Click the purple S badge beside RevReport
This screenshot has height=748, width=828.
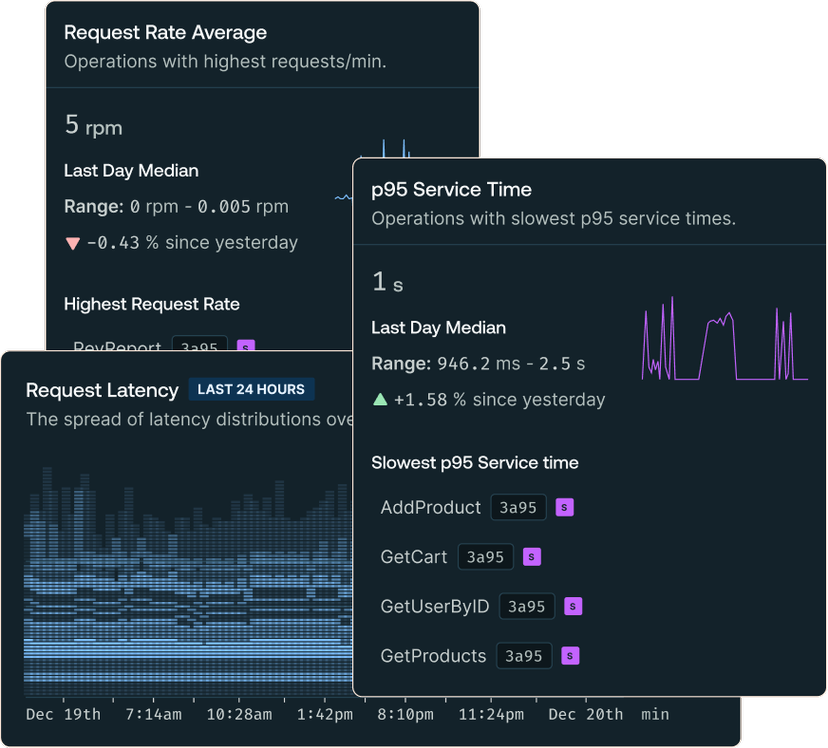(x=245, y=347)
